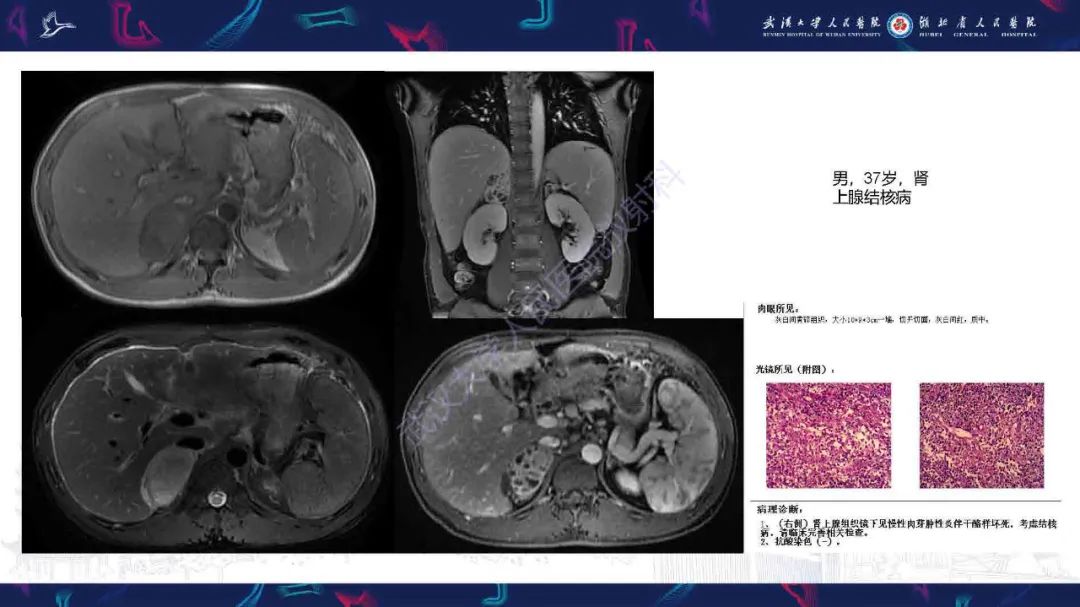Select the coronal MRI image showing kidneys
This screenshot has width=1080, height=607.
523,195
